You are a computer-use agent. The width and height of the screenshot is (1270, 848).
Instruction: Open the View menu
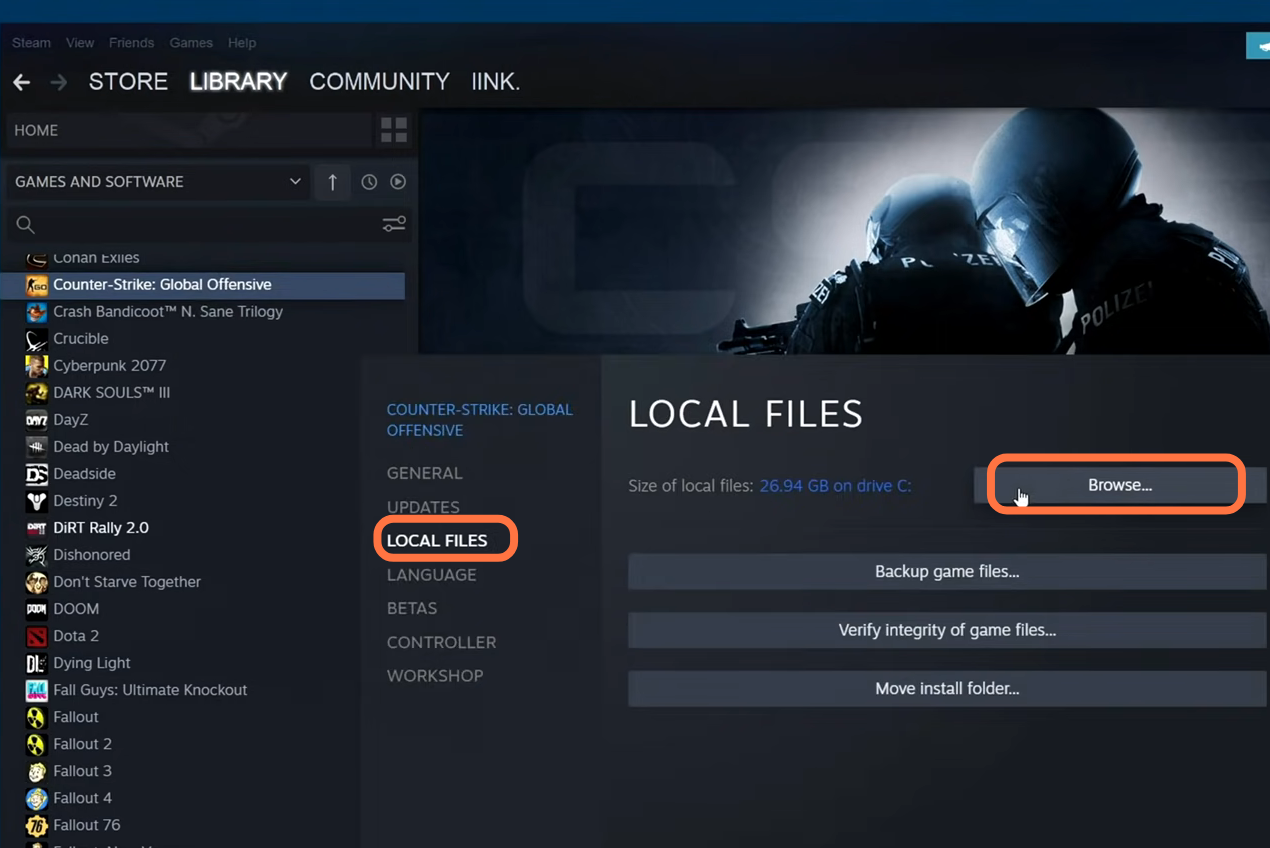tap(80, 43)
